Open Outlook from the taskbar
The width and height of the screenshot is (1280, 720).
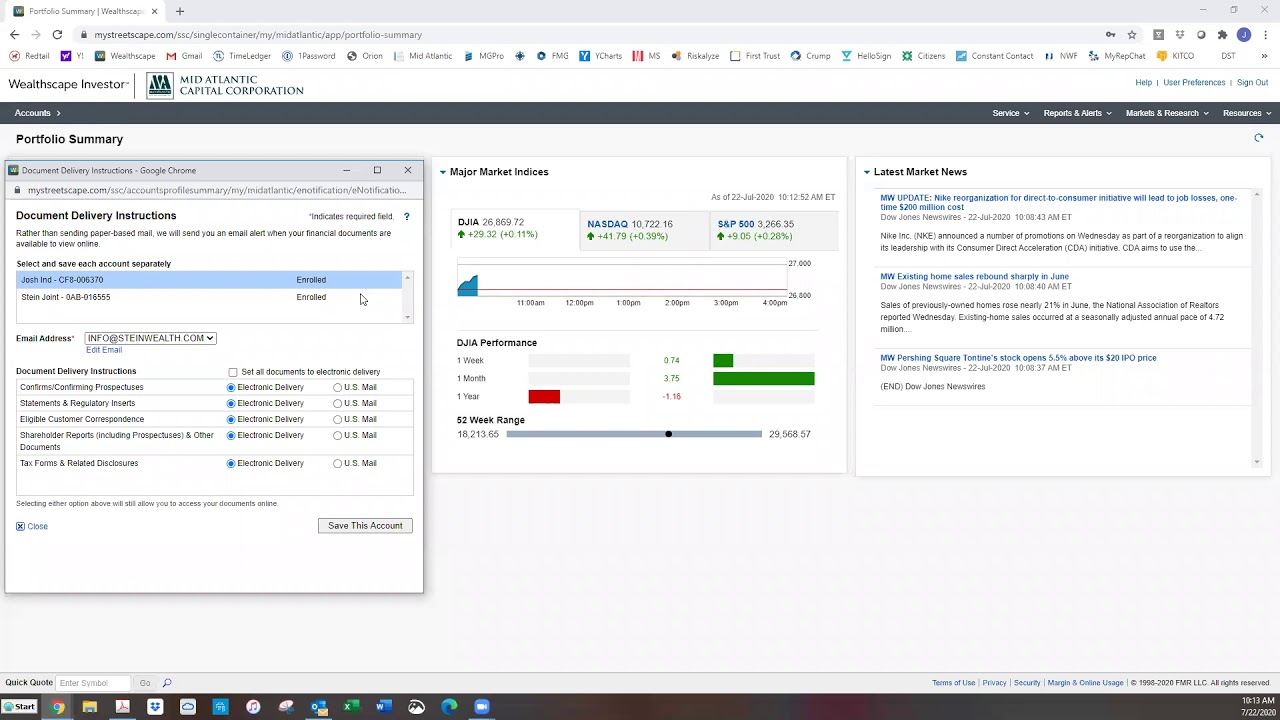(318, 707)
